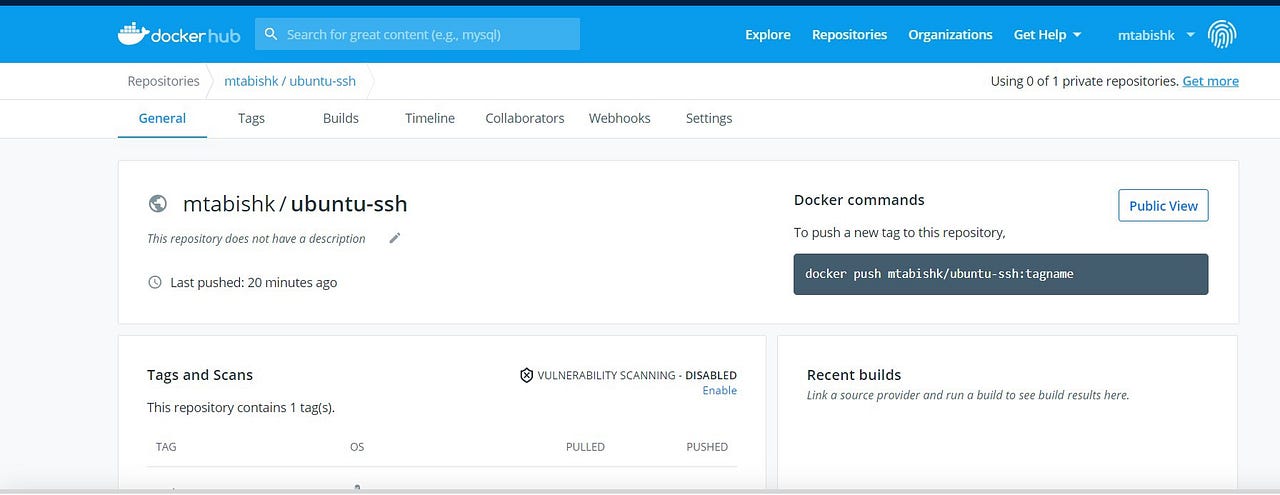Edit the repository description with pencil icon
The height and width of the screenshot is (495, 1280).
395,238
